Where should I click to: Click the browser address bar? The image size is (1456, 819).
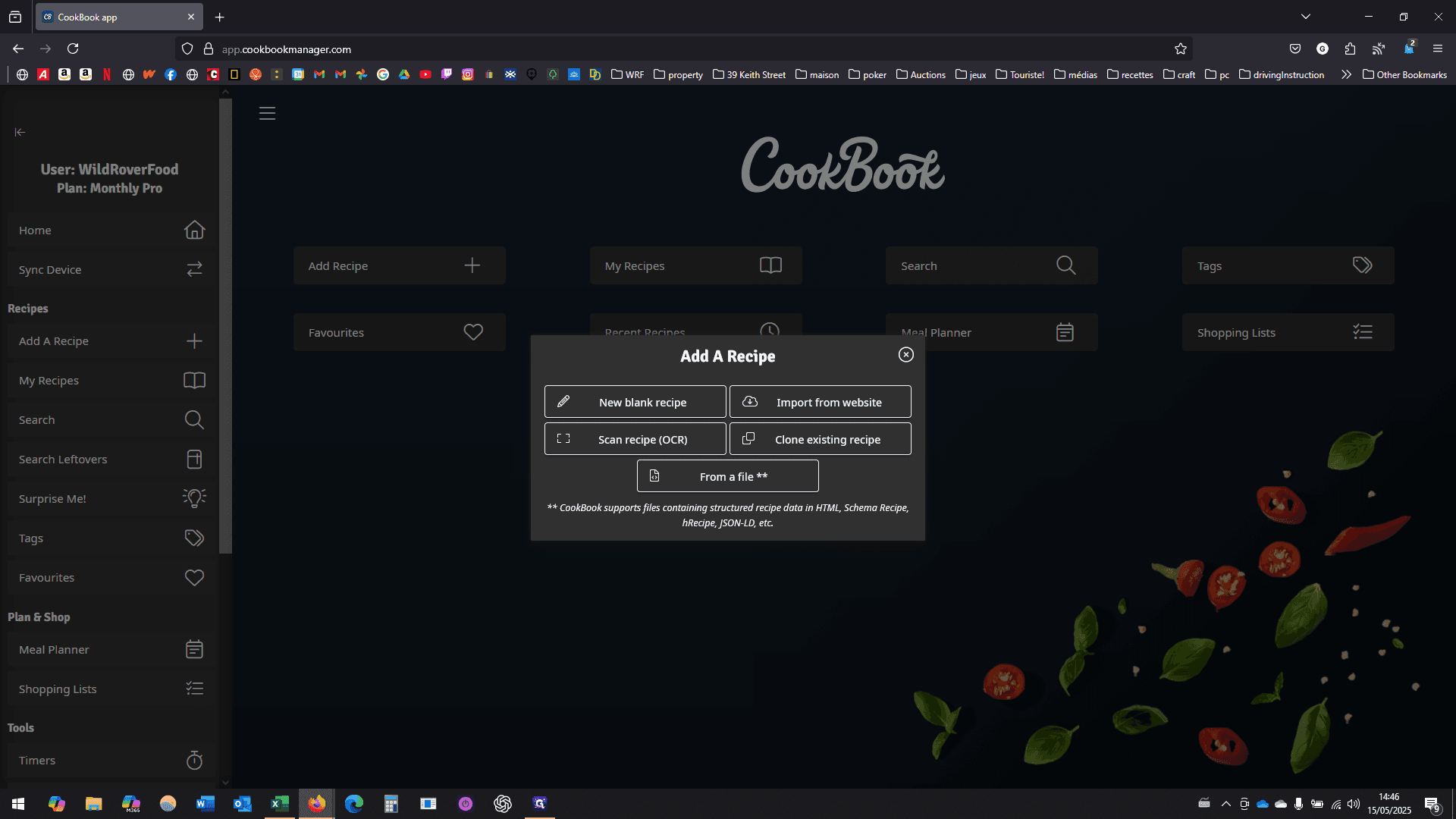(682, 49)
